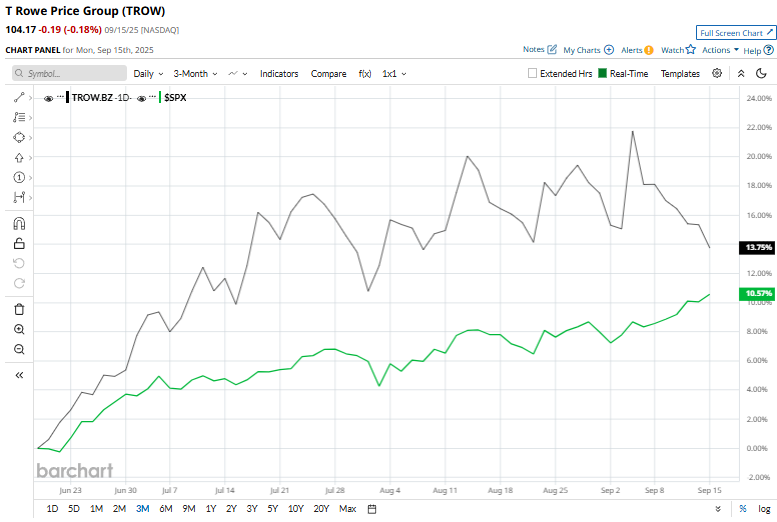Zoom in on the chart

click(x=19, y=329)
